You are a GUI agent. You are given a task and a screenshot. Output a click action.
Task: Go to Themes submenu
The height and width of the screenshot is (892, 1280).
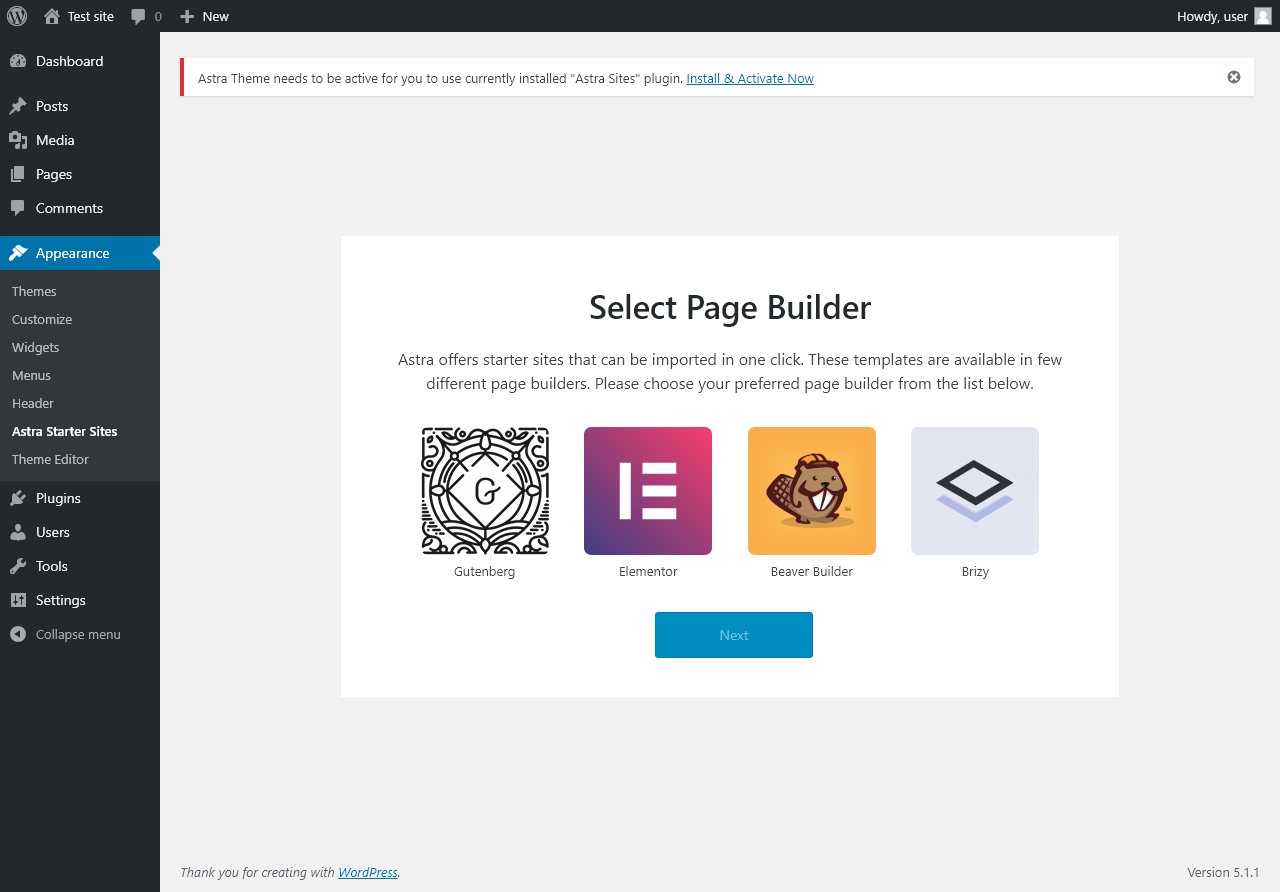point(34,291)
